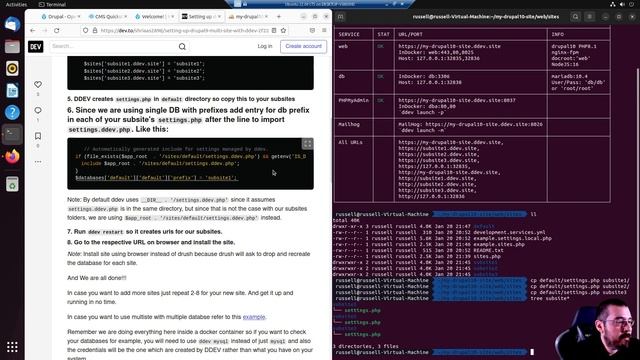The height and width of the screenshot is (360, 640).
Task: Click the 'PHPMyAdmin' service cell in terminal
Action: (353, 100)
